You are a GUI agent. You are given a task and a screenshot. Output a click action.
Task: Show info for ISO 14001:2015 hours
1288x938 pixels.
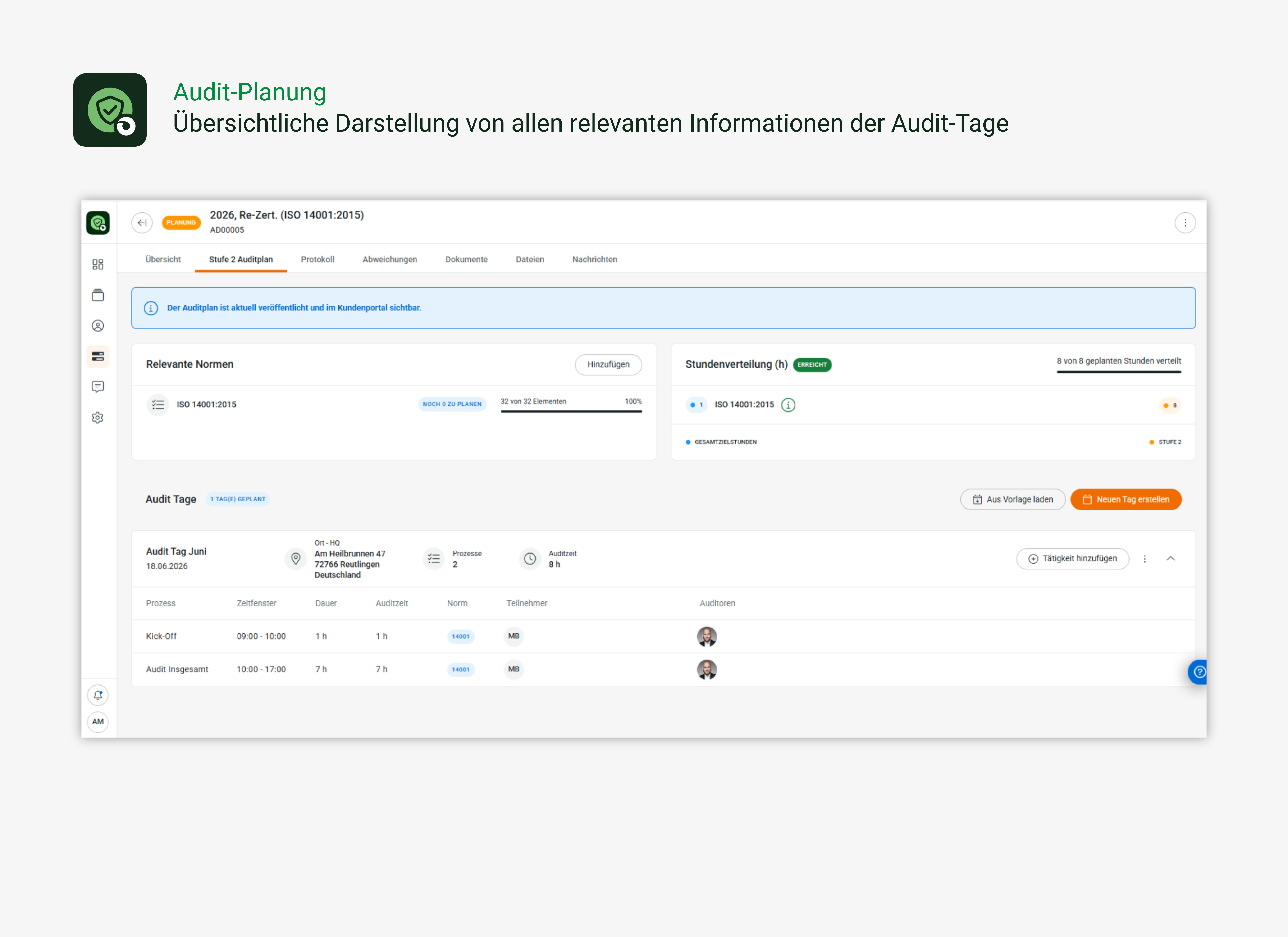coord(788,405)
